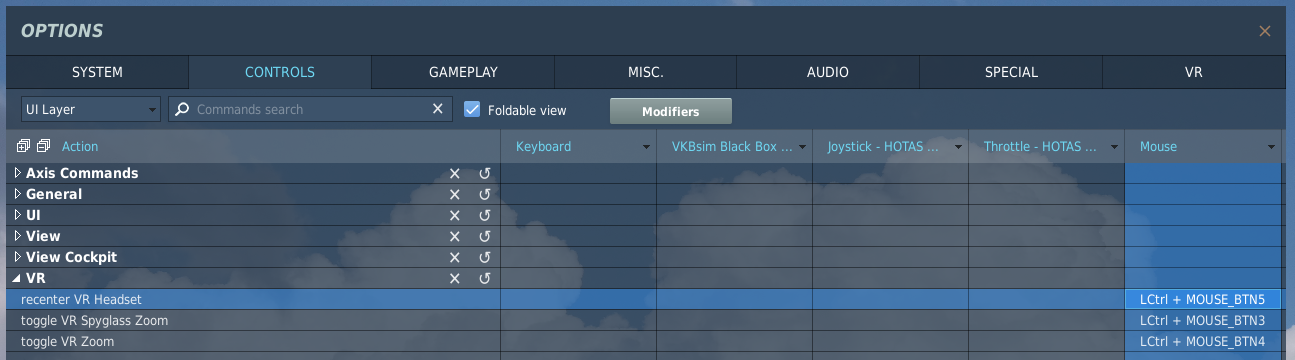Click the expand-all categories icon
The width and height of the screenshot is (1295, 360).
(24, 146)
